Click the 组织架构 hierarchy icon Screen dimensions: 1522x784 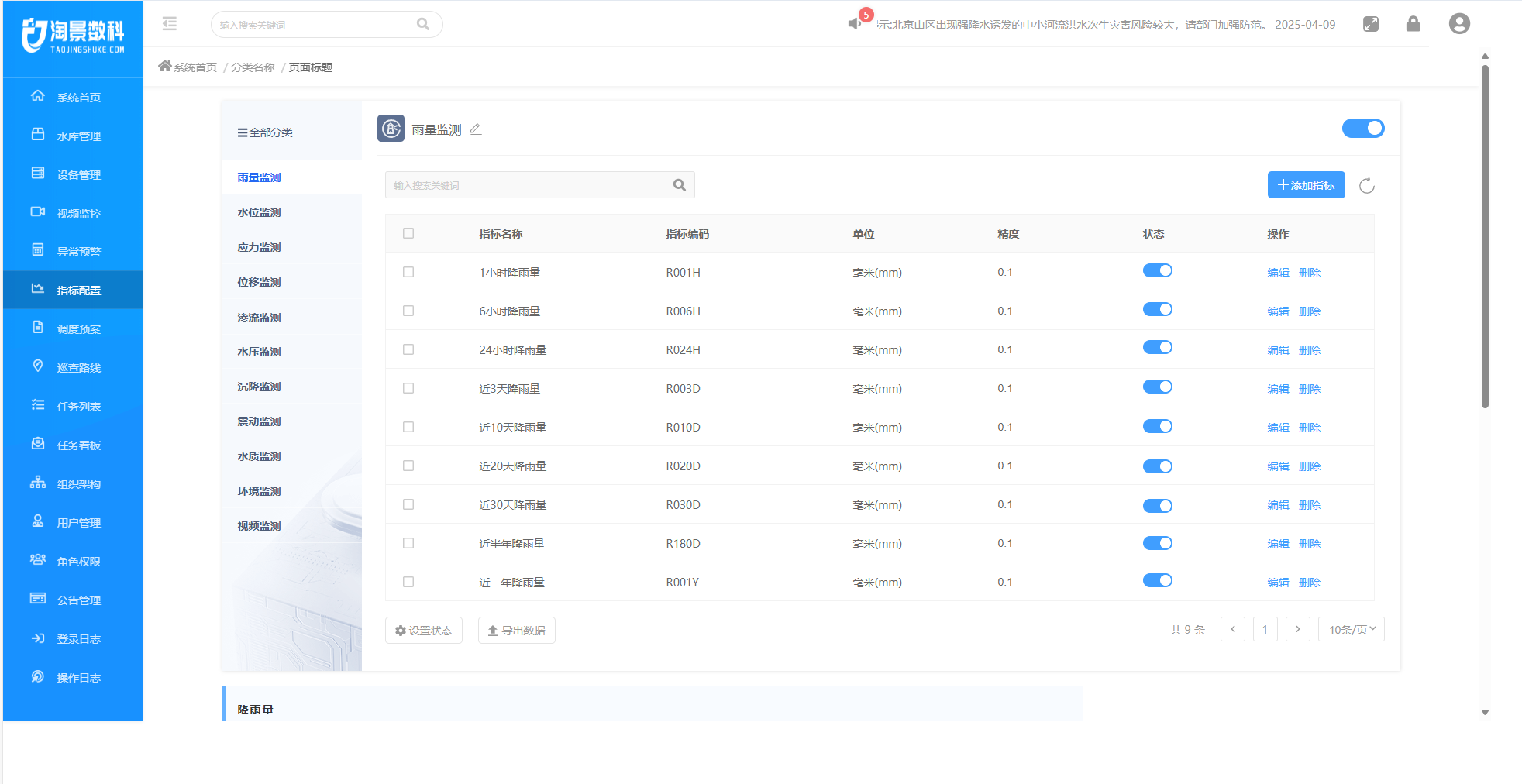pos(38,482)
